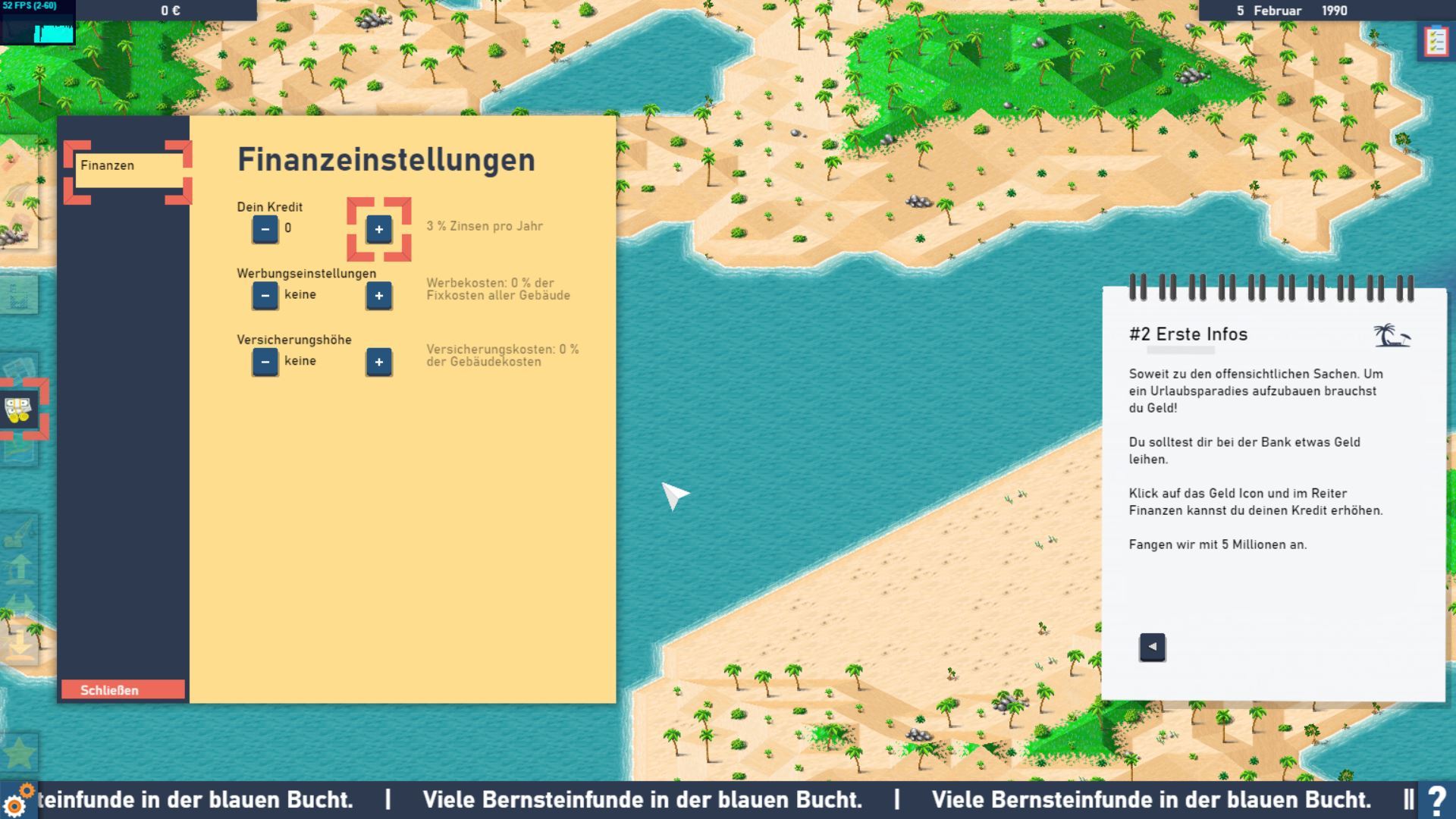The height and width of the screenshot is (819, 1456).
Task: Decrease Dein Kredit with minus button
Action: pyautogui.click(x=265, y=229)
